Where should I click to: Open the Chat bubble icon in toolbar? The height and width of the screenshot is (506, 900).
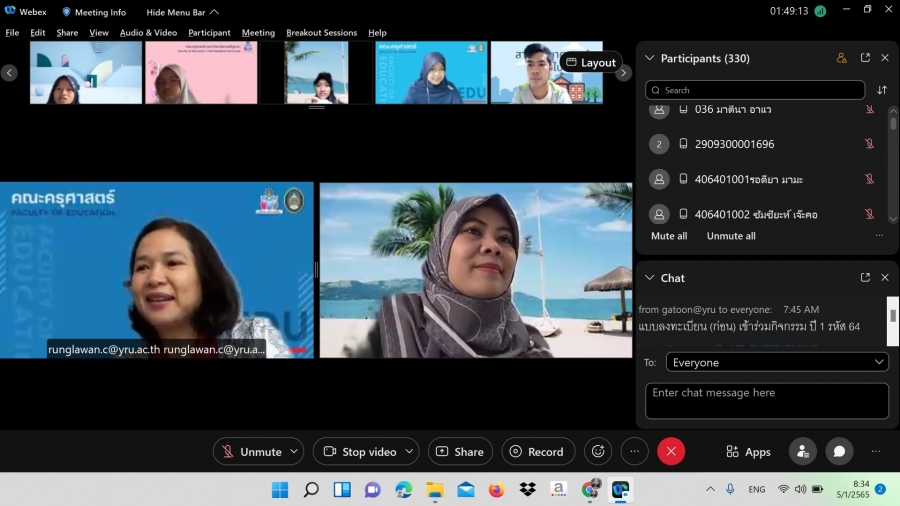pyautogui.click(x=839, y=451)
